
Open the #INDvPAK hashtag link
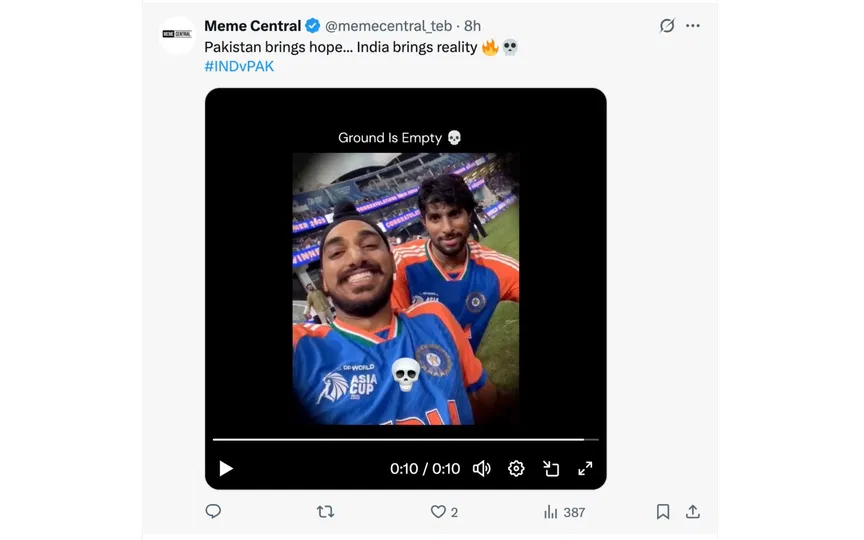tap(239, 66)
